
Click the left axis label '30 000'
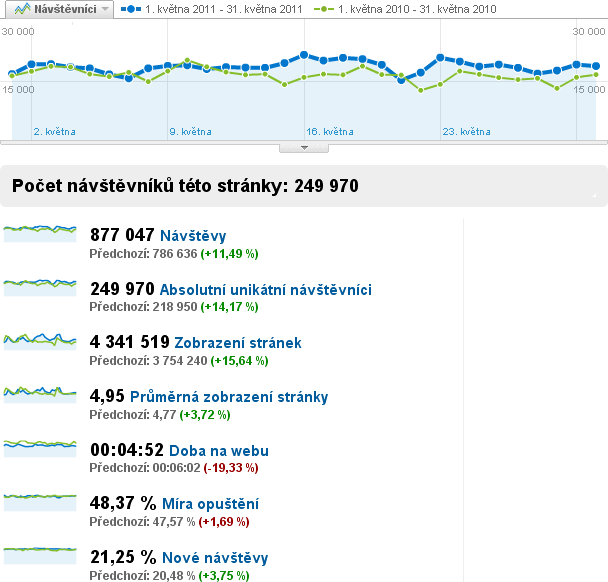[18, 31]
